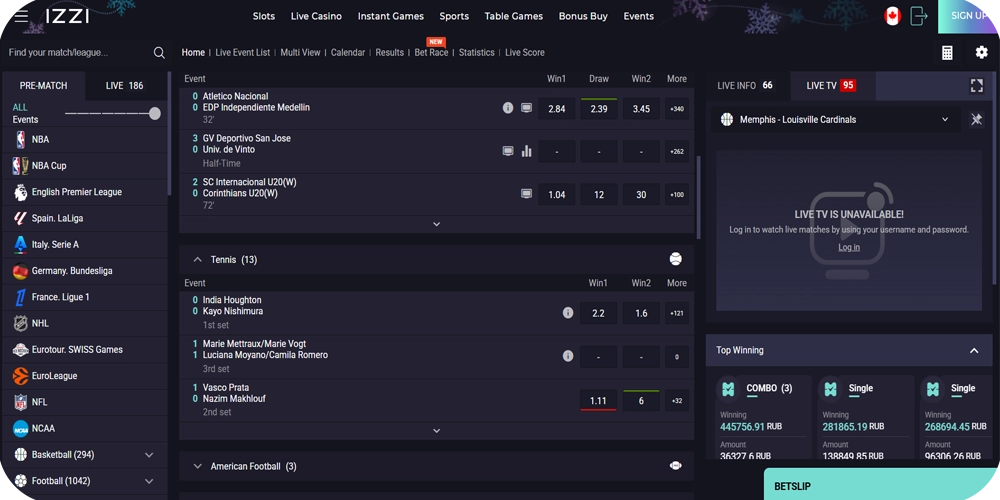The width and height of the screenshot is (1000, 500).
Task: Expand the Basketball (294) sidebar category
Action: tap(149, 455)
